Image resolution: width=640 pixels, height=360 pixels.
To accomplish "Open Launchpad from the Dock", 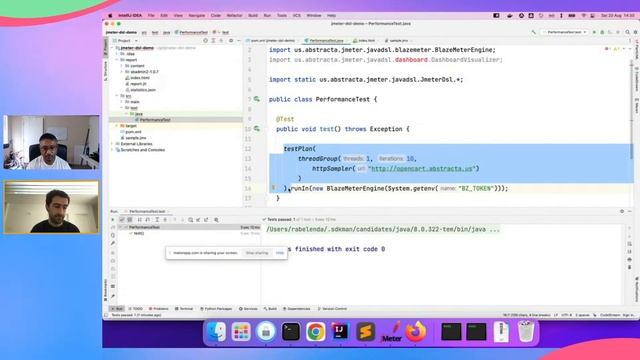I will (241, 331).
